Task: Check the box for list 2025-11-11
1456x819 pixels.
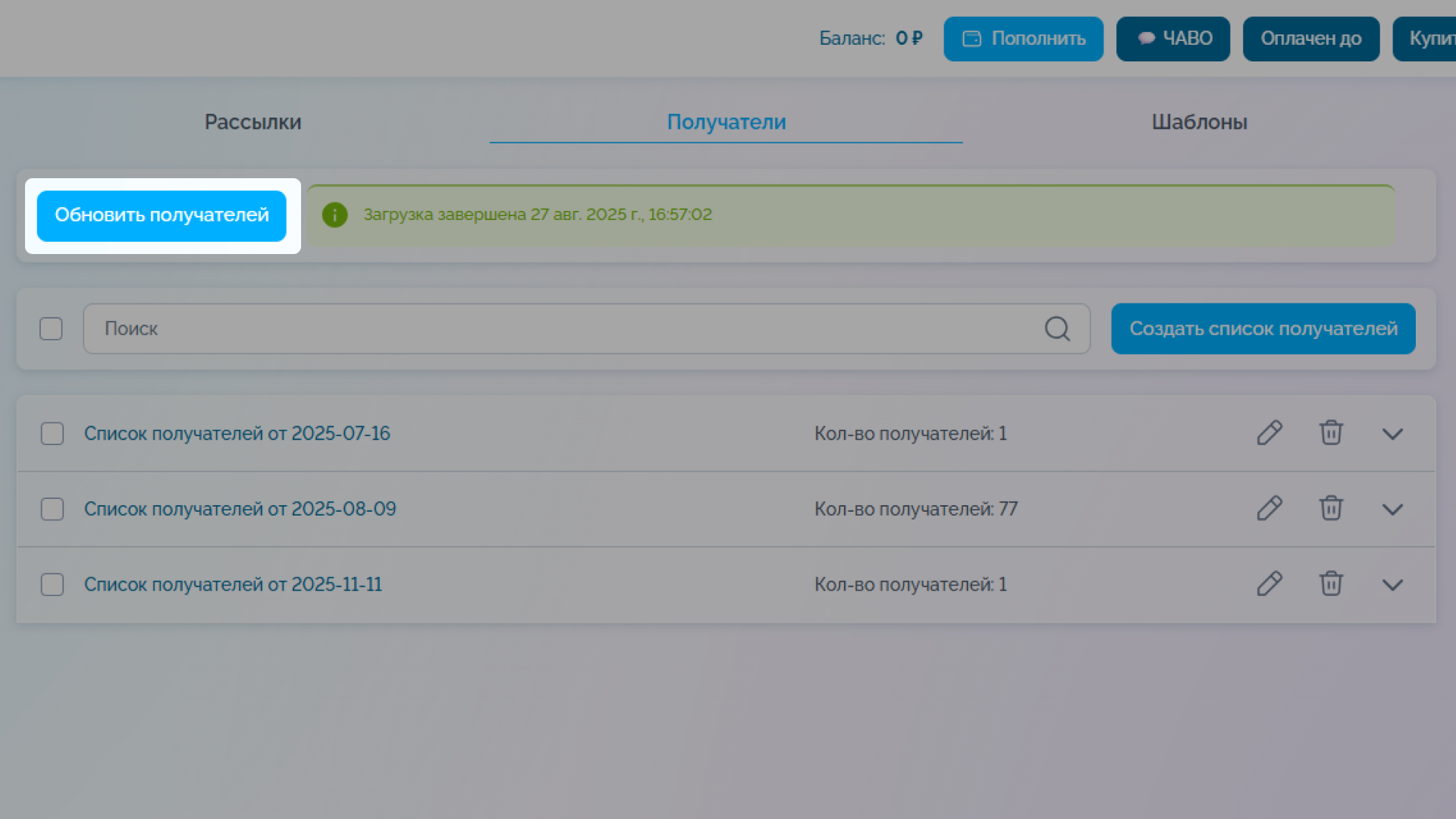Action: pos(52,585)
